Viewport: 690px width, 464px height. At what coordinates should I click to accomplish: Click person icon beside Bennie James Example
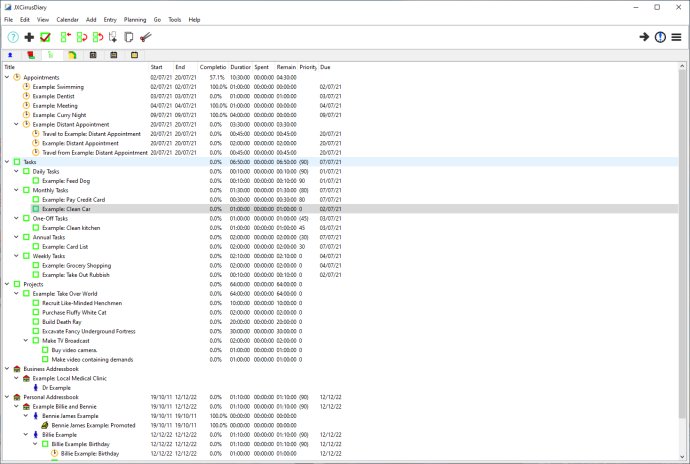click(x=36, y=416)
